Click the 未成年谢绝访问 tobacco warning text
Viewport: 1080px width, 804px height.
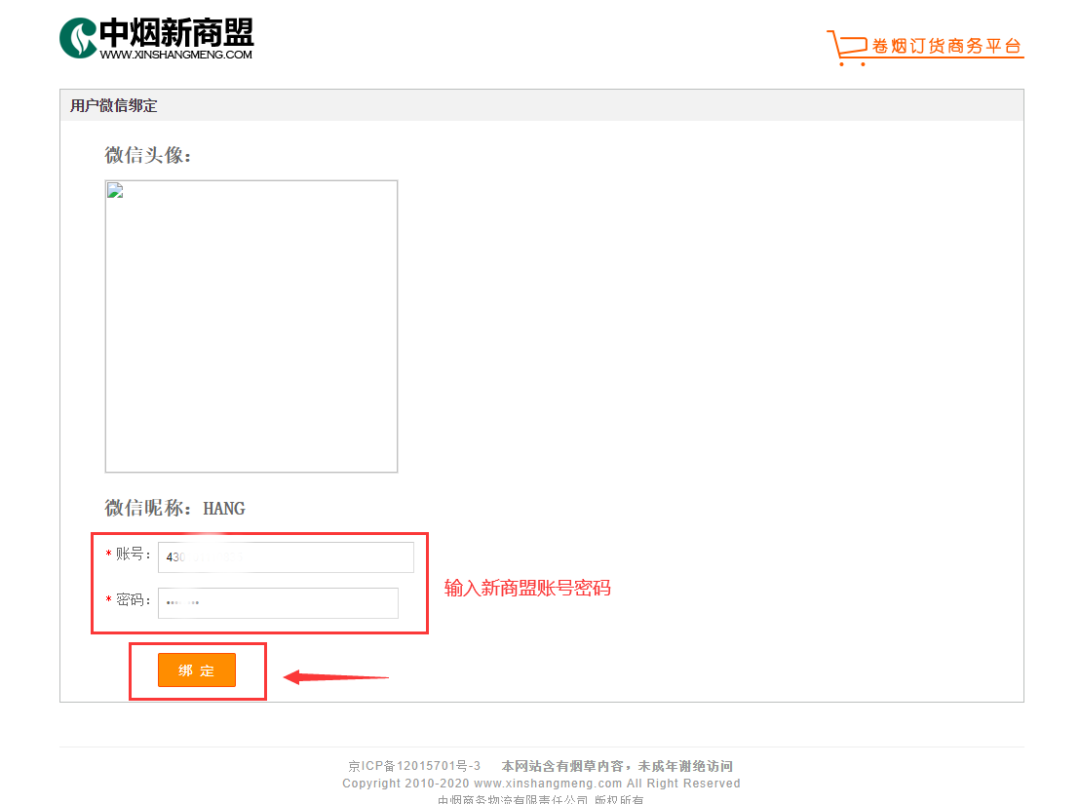[x=616, y=765]
